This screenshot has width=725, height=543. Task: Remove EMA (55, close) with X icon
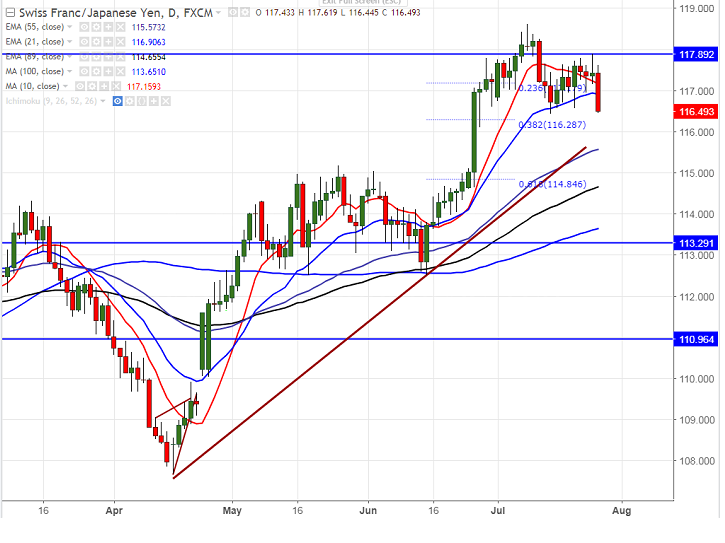coord(120,27)
